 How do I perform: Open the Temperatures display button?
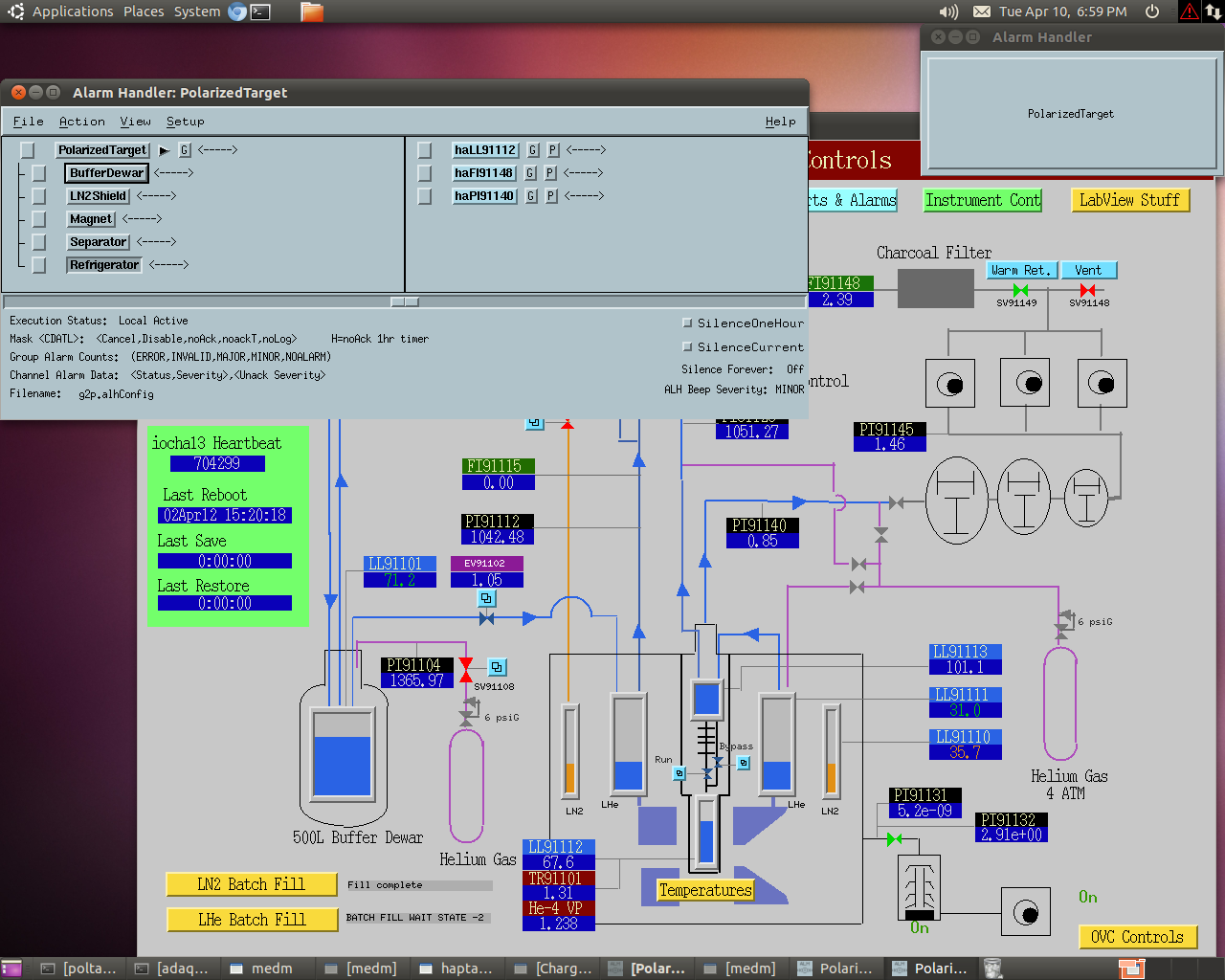705,890
